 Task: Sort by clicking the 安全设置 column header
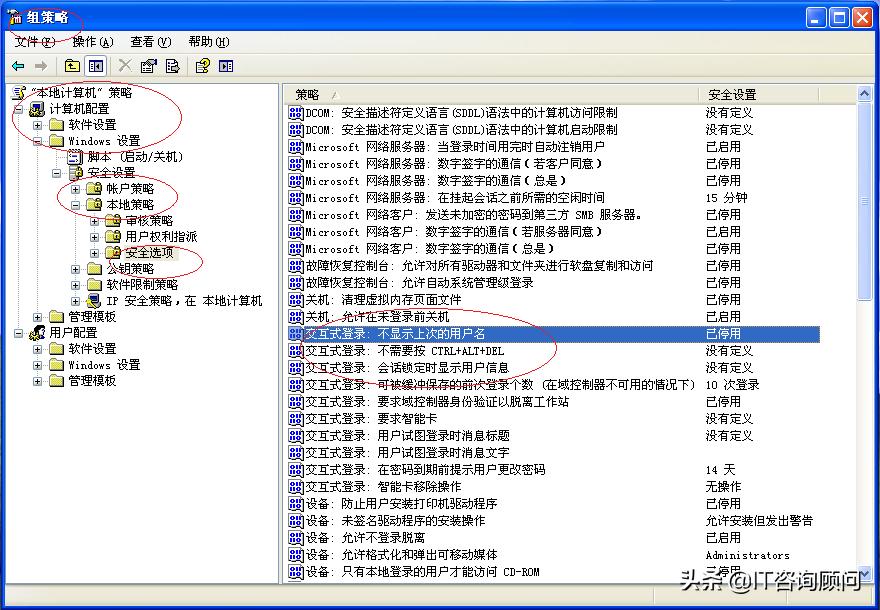730,92
